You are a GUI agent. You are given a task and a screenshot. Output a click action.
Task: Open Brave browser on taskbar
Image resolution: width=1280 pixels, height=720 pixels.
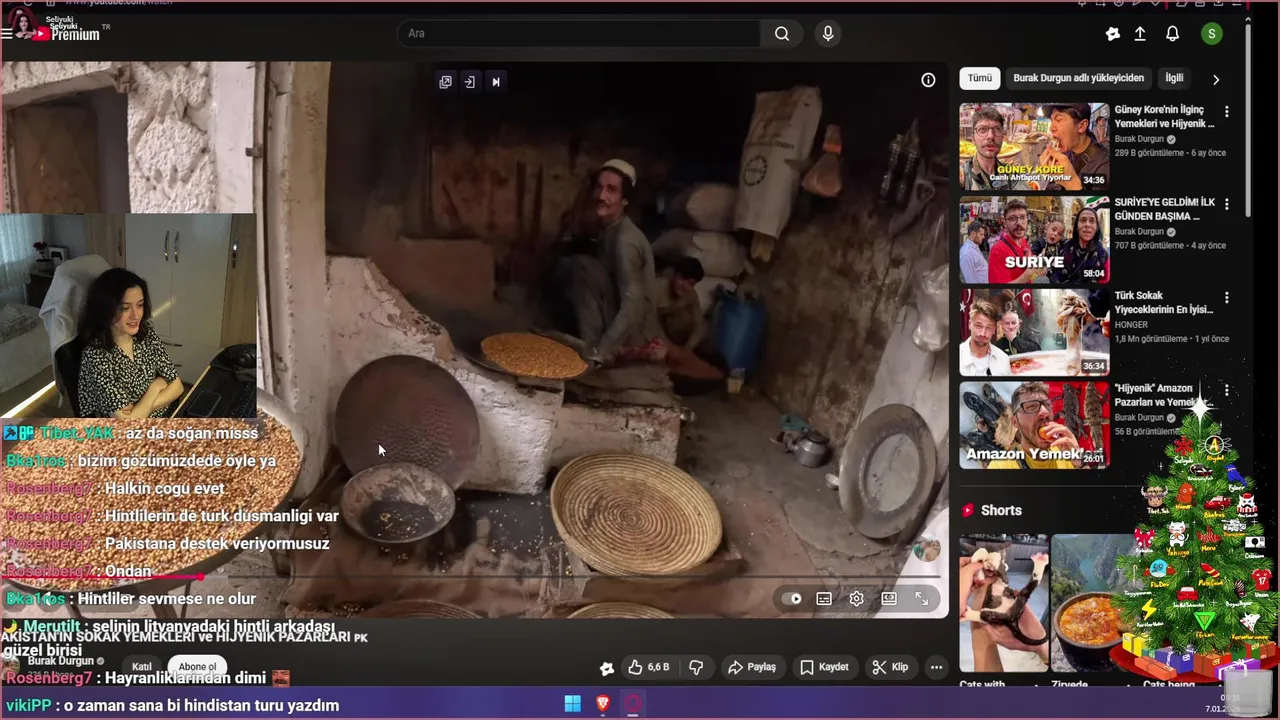click(x=602, y=703)
